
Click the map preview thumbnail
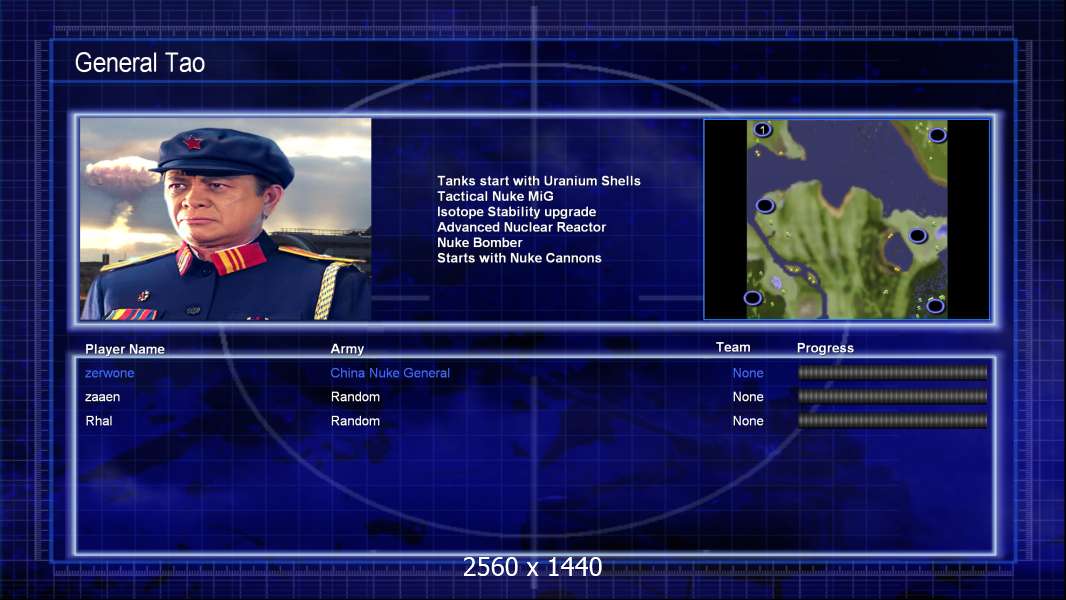click(846, 219)
